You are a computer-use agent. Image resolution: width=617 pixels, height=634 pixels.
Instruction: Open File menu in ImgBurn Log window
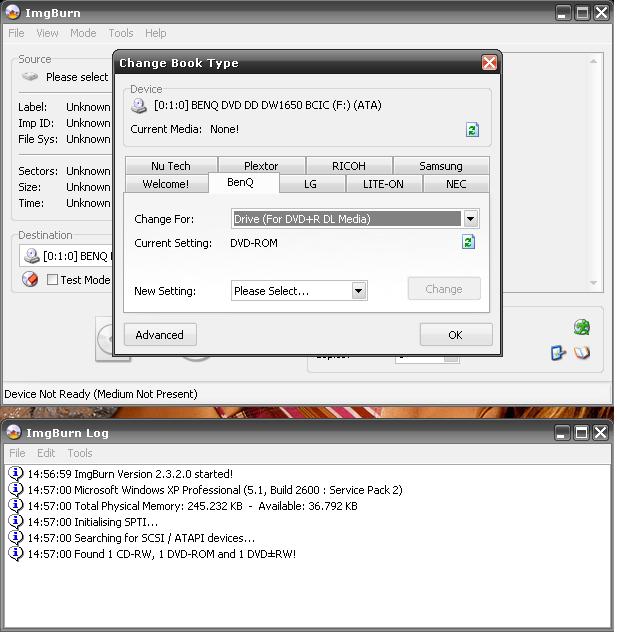[17, 454]
